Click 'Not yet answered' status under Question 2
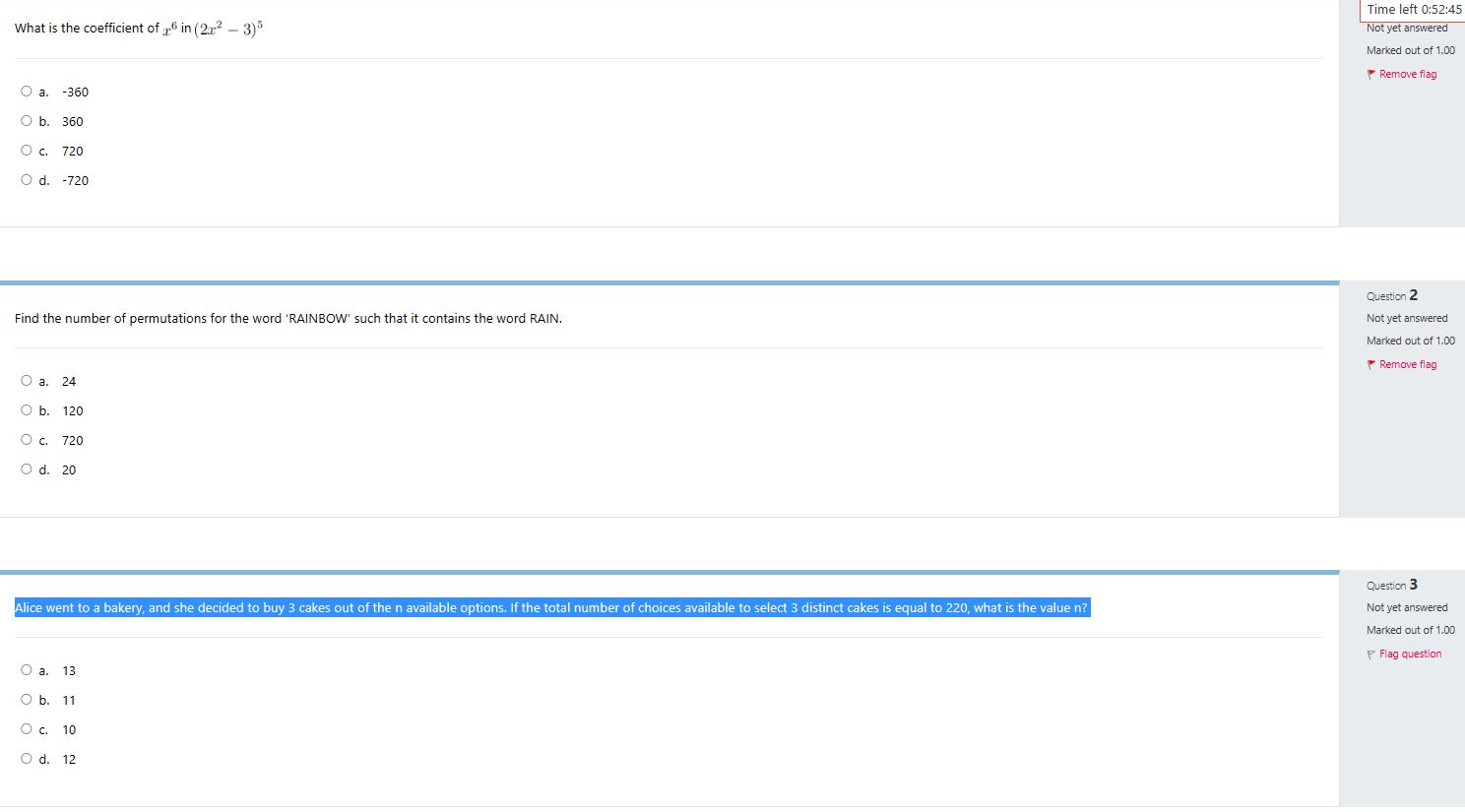The height and width of the screenshot is (812, 1465). click(1407, 318)
